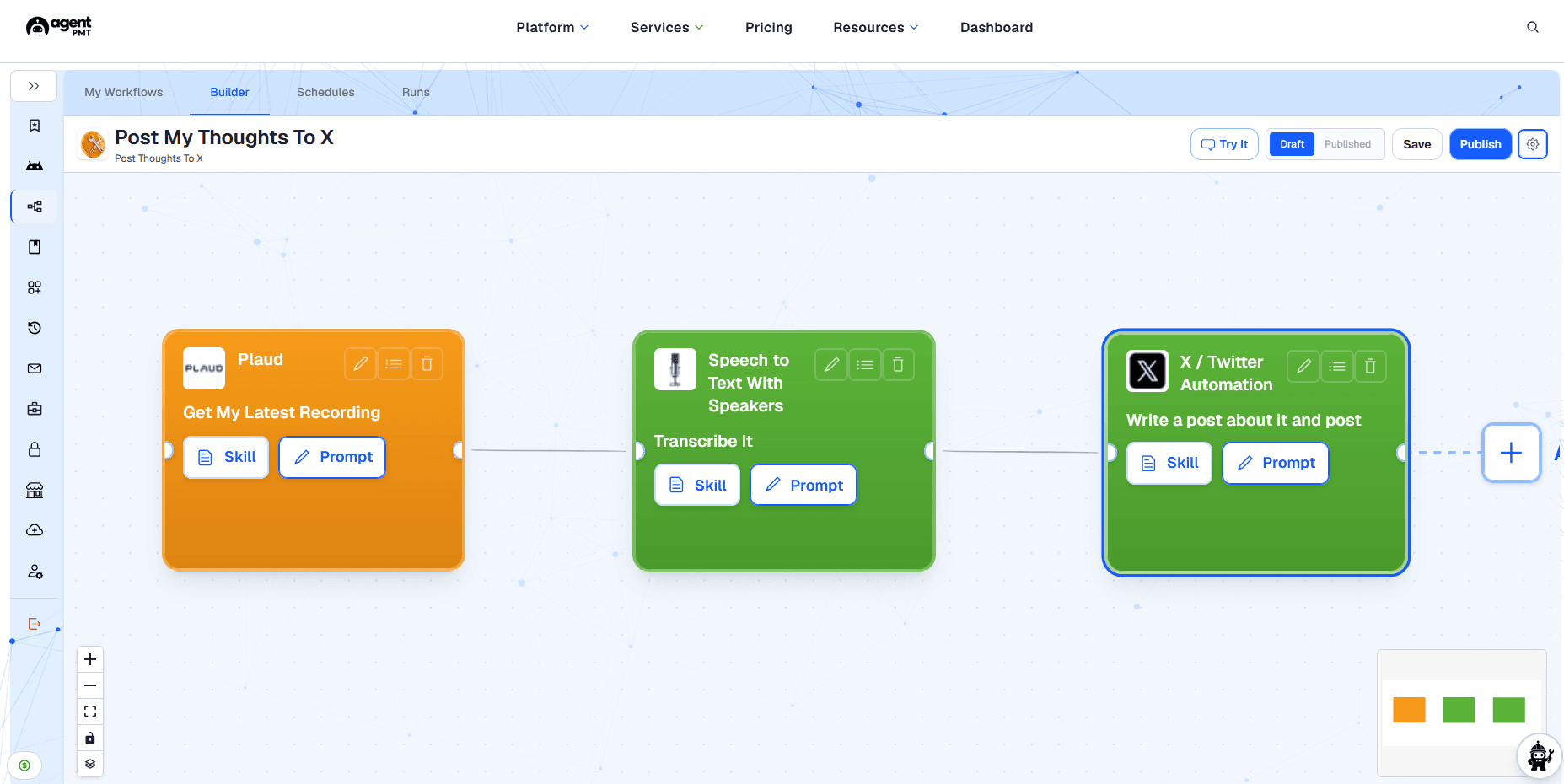Zoom in on the canvas
This screenshot has width=1564, height=784.
coord(90,659)
